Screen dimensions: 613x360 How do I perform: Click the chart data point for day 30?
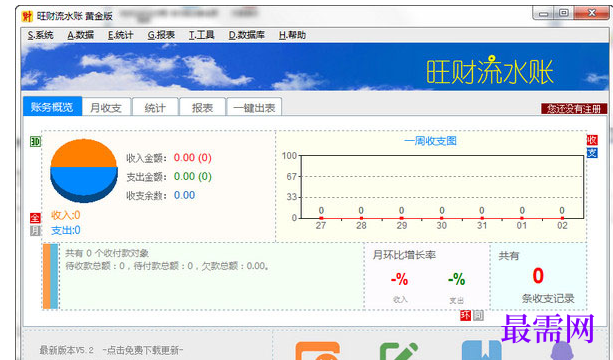[x=442, y=218]
